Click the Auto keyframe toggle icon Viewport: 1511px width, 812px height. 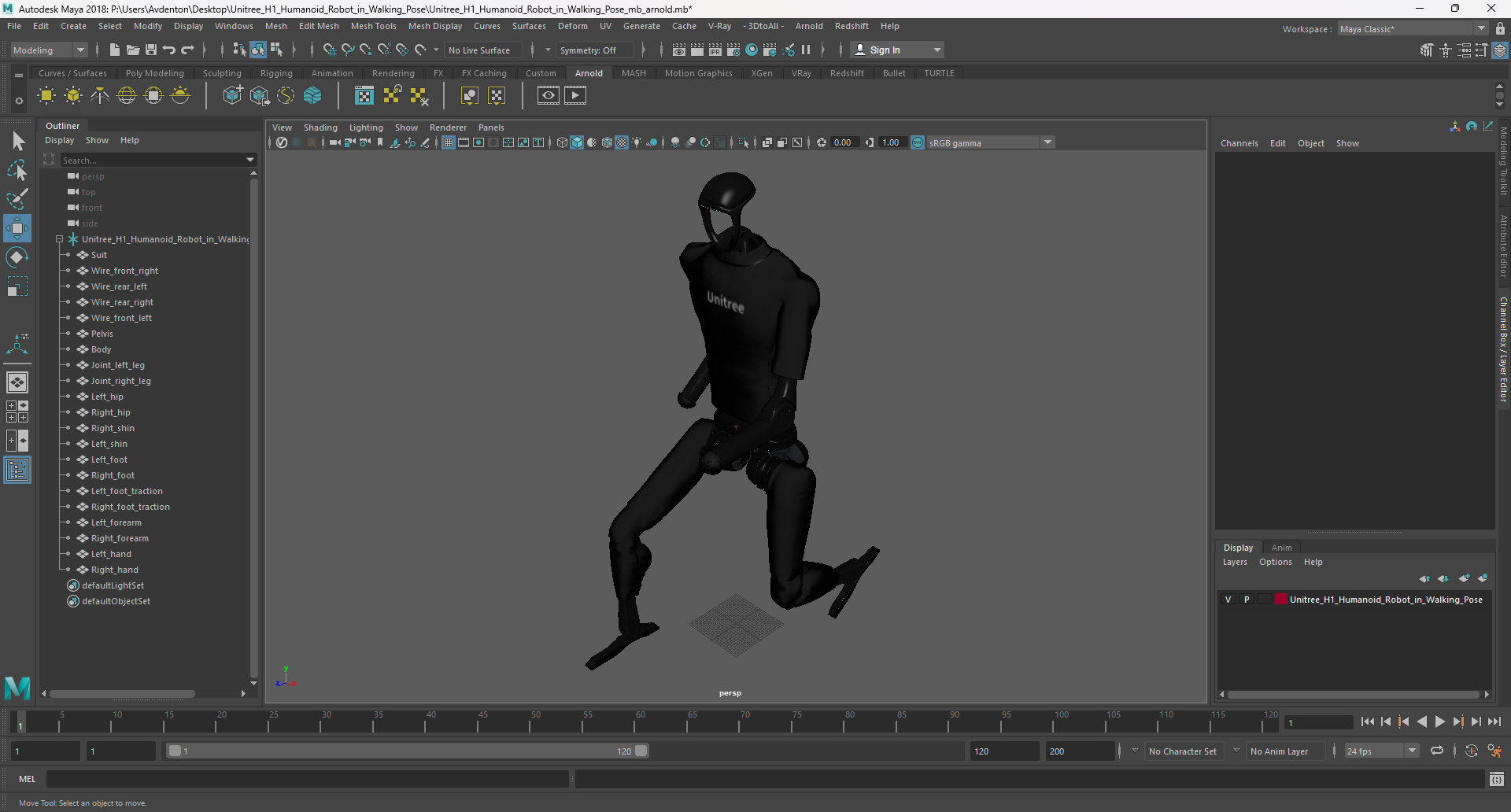(1472, 751)
